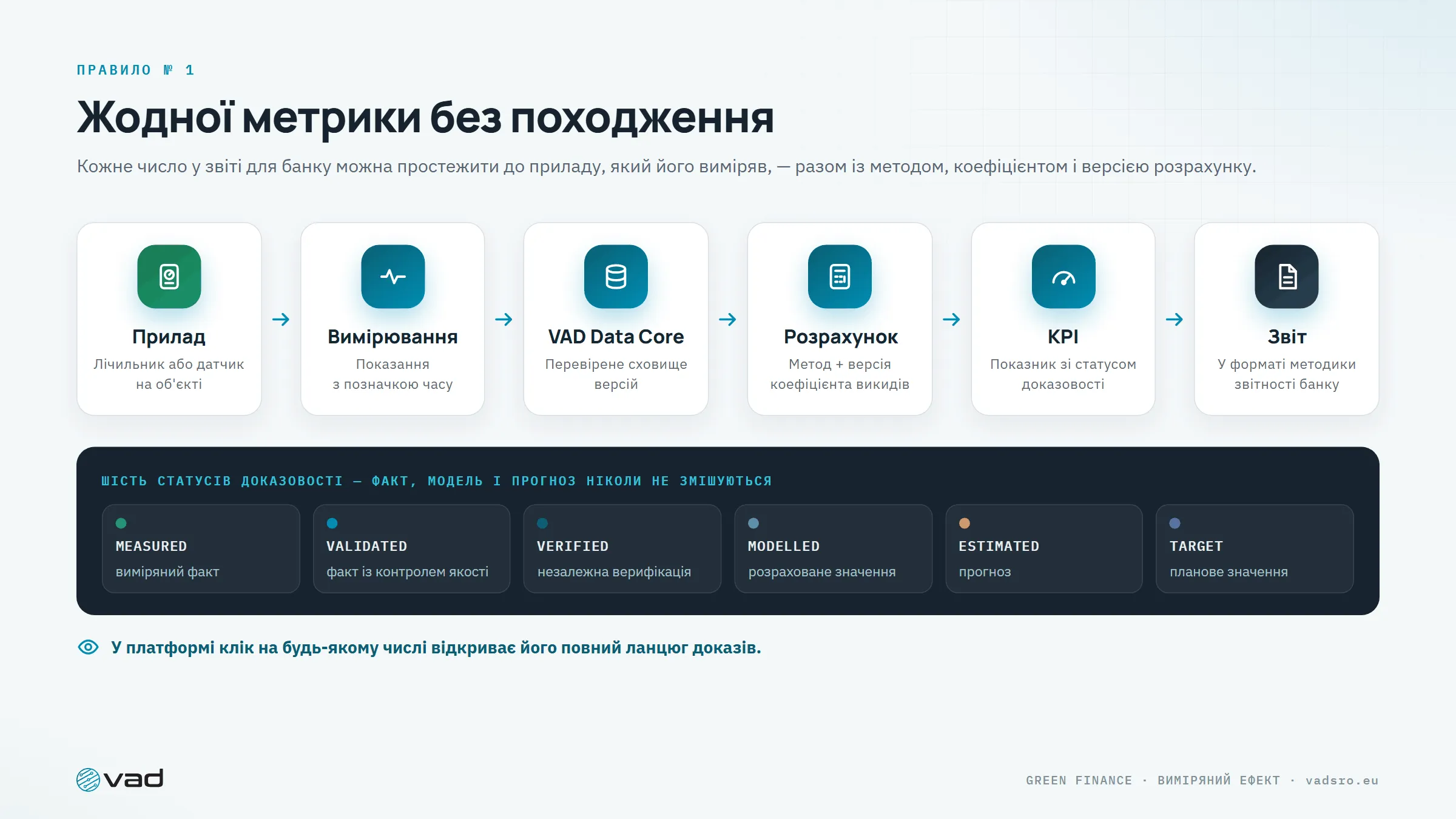The image size is (1456, 819).
Task: Click arrow between Розрахунок and KPI
Action: pos(952,319)
